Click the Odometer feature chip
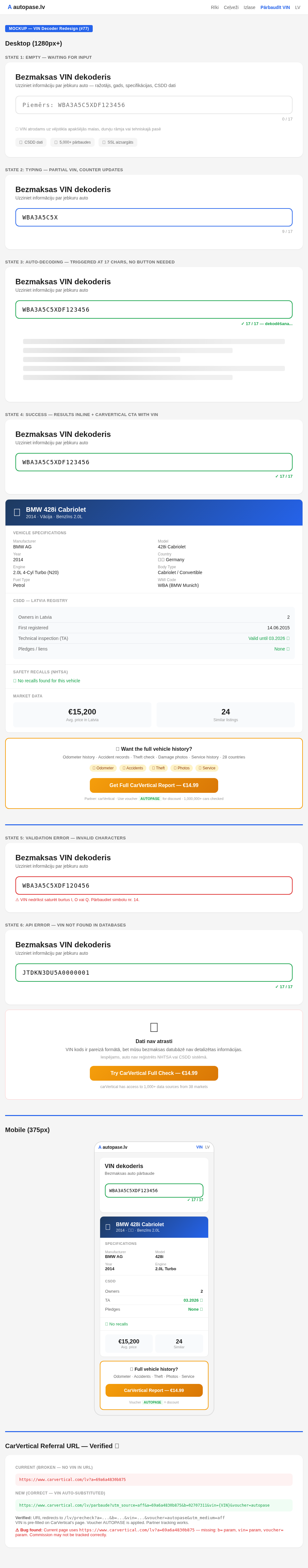Viewport: 308px width, 1568px height. point(103,768)
